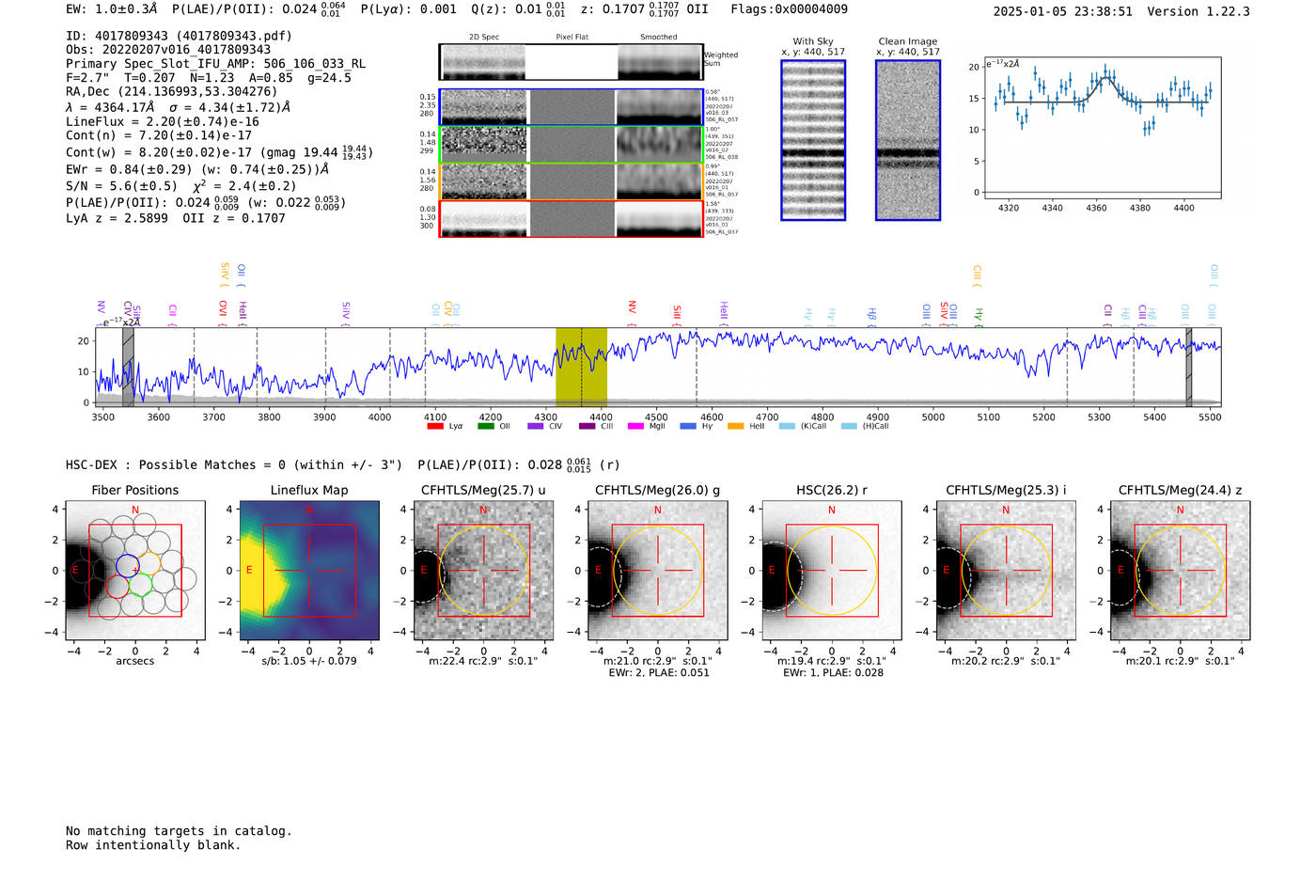Screen dimensions: 1316x896
Task: Click the orange HeII legend swatch
Action: pos(736,426)
